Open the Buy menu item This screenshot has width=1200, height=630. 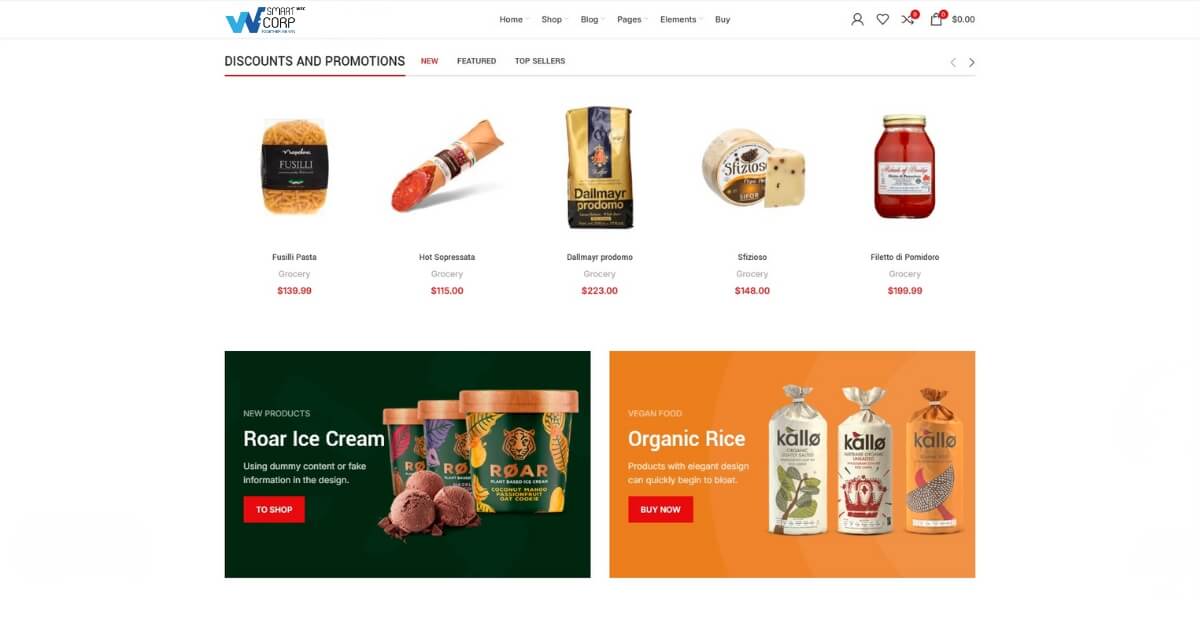tap(722, 19)
